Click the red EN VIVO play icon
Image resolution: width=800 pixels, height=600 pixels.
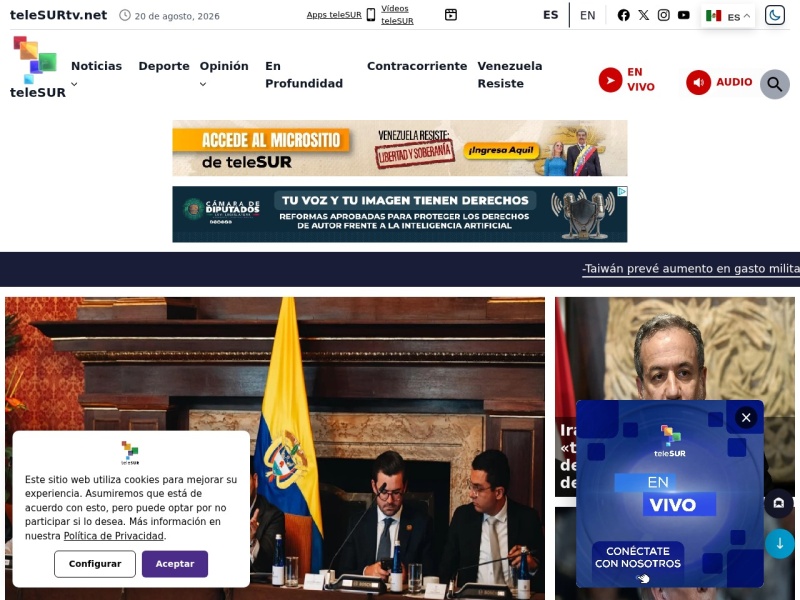coord(610,80)
